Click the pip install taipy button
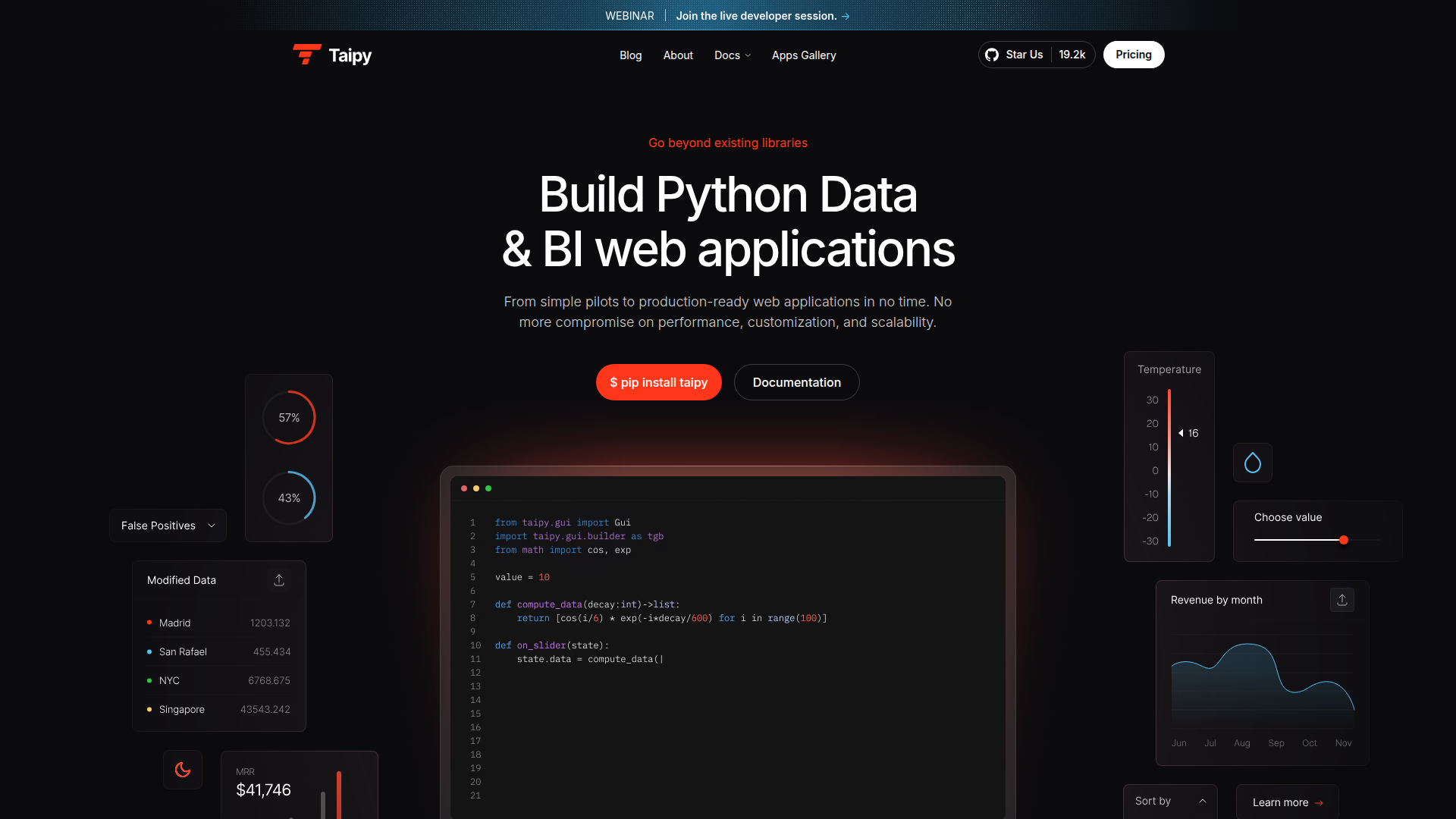 click(659, 382)
